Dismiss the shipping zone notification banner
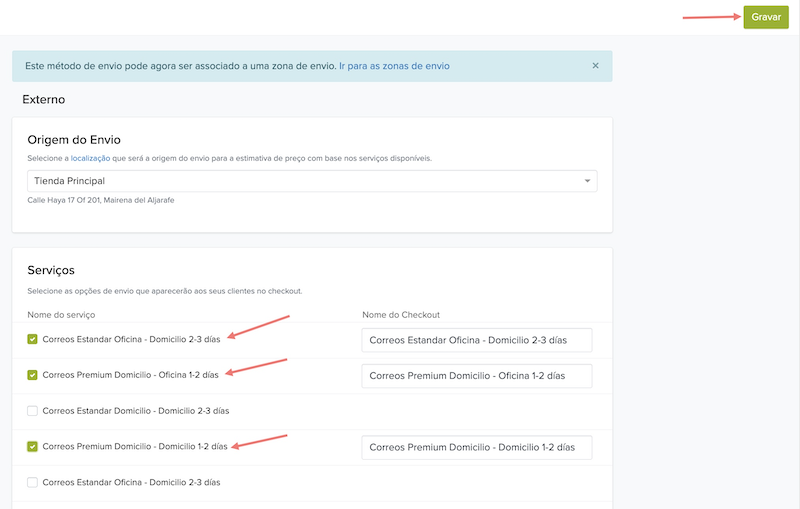Screen dimensions: 800x509 pos(595,66)
